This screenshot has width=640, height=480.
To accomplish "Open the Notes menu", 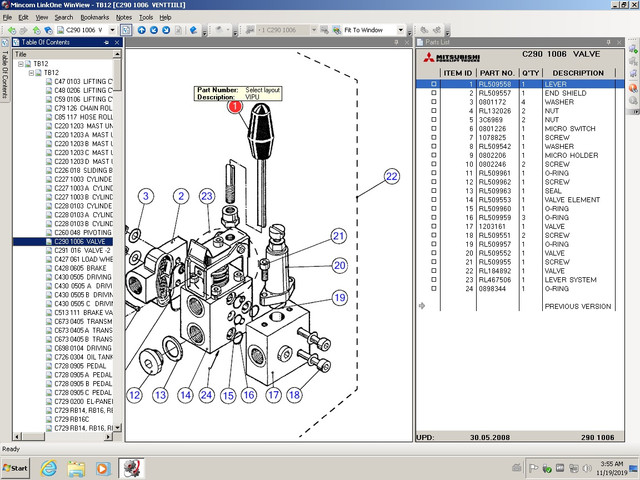I will click(x=124, y=18).
